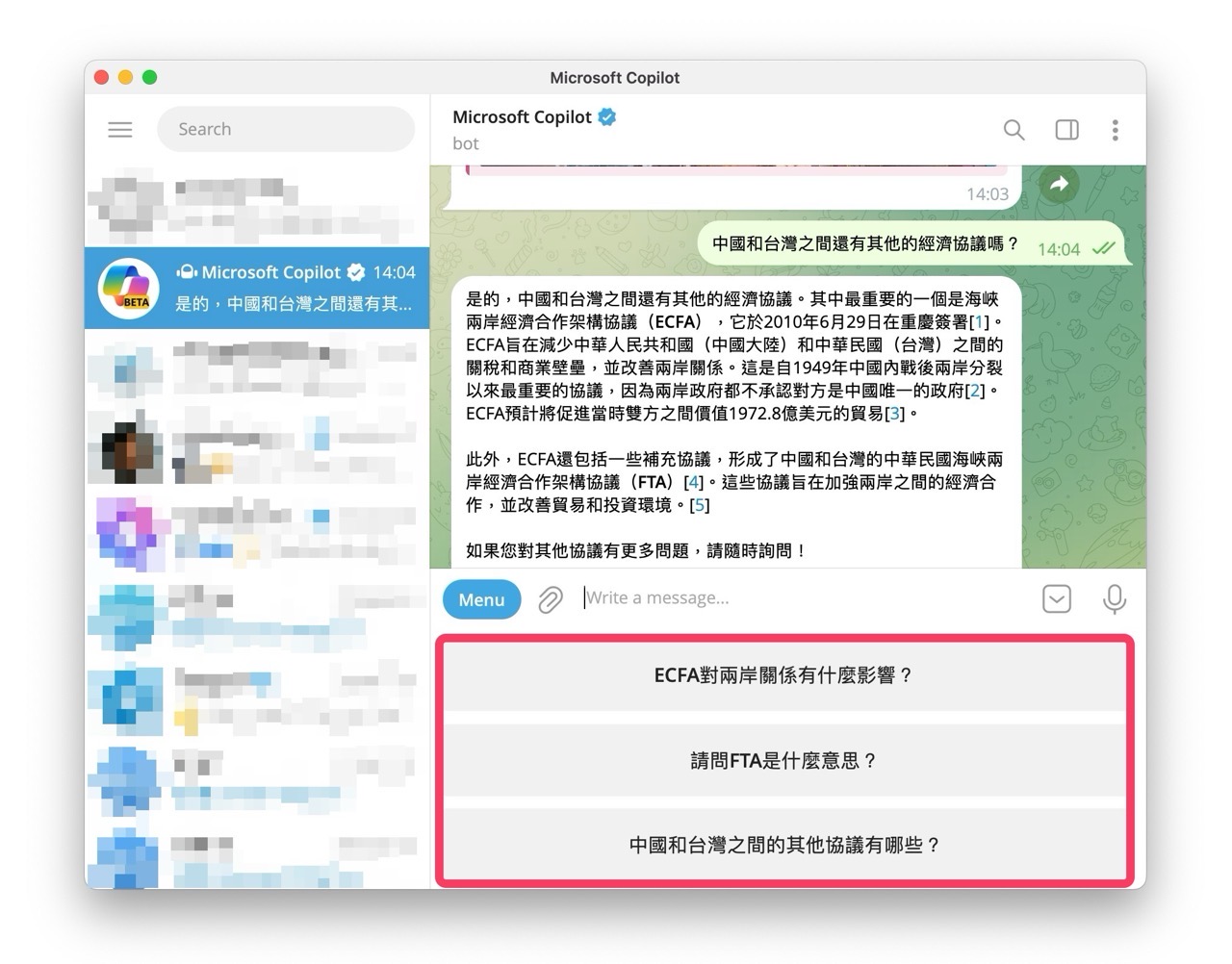Click the bot icon beside the sidebar Copilot name
This screenshot has width=1232, height=964.
(187, 272)
